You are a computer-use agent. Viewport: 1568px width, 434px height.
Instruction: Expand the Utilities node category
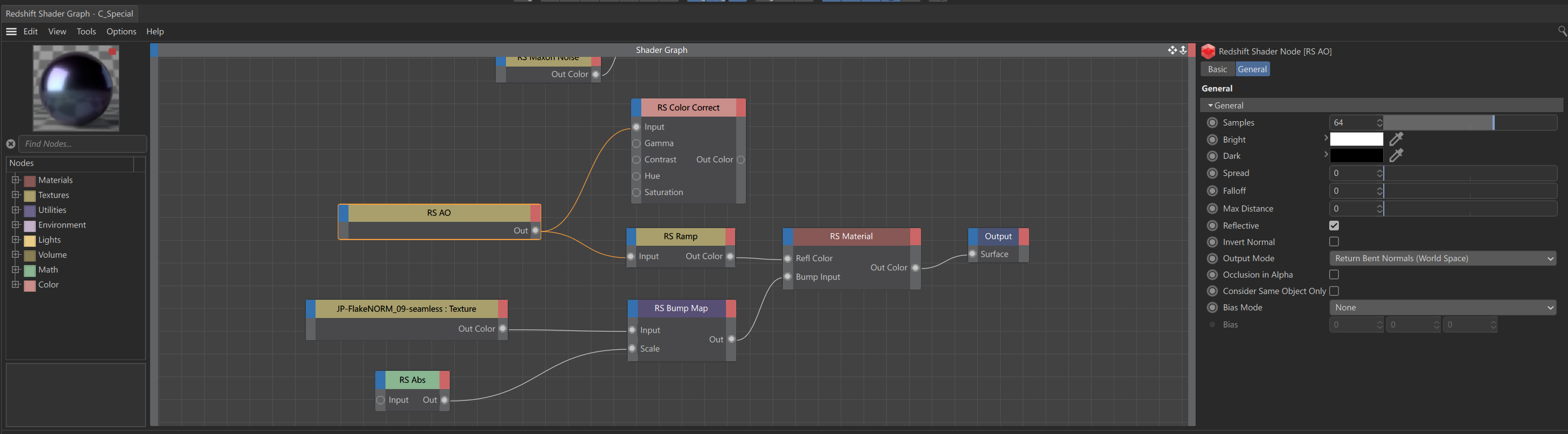click(x=16, y=209)
